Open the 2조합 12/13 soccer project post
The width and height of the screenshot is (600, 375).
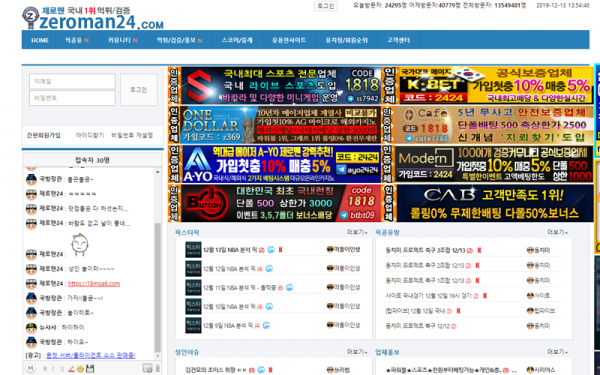coord(424,266)
